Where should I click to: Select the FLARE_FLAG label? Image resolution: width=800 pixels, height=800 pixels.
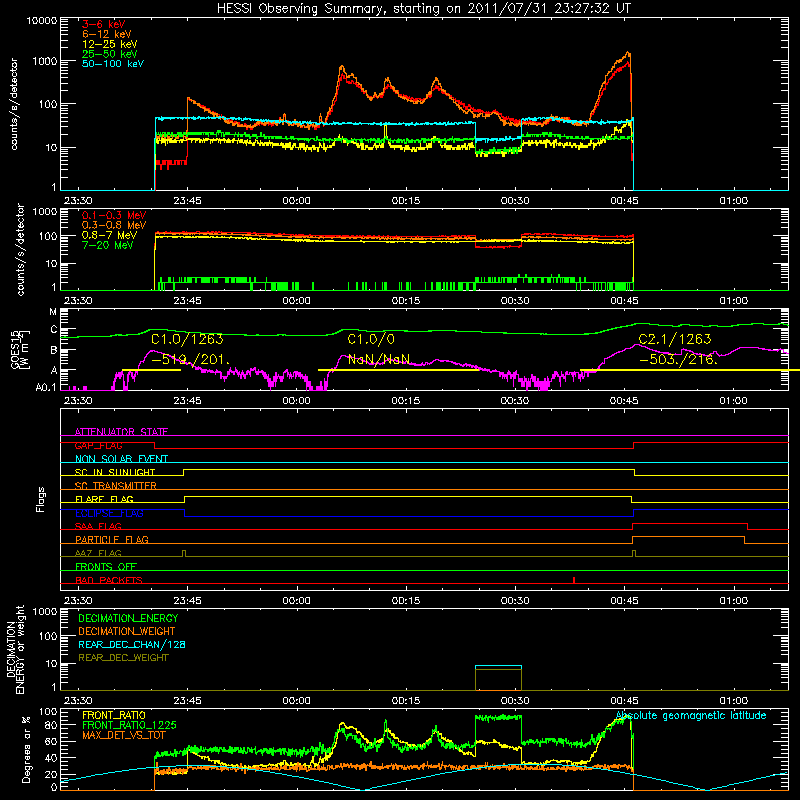pos(104,499)
